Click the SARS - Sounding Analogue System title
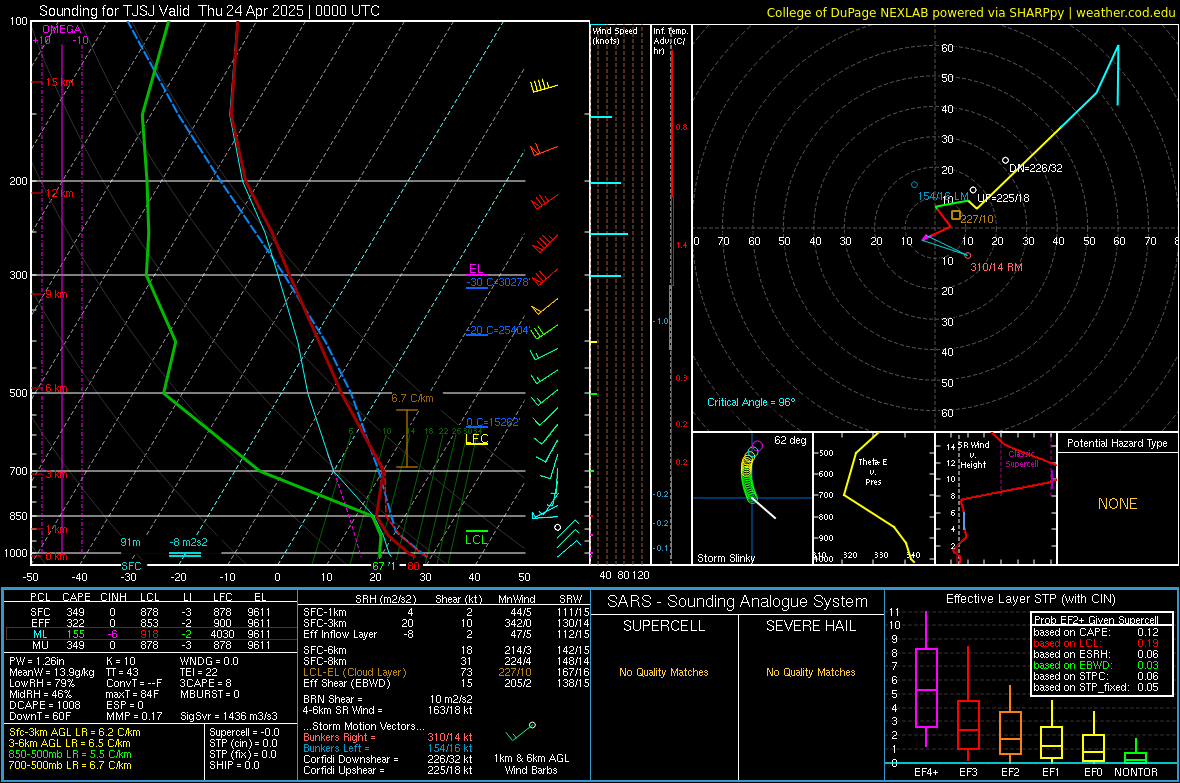 738,602
